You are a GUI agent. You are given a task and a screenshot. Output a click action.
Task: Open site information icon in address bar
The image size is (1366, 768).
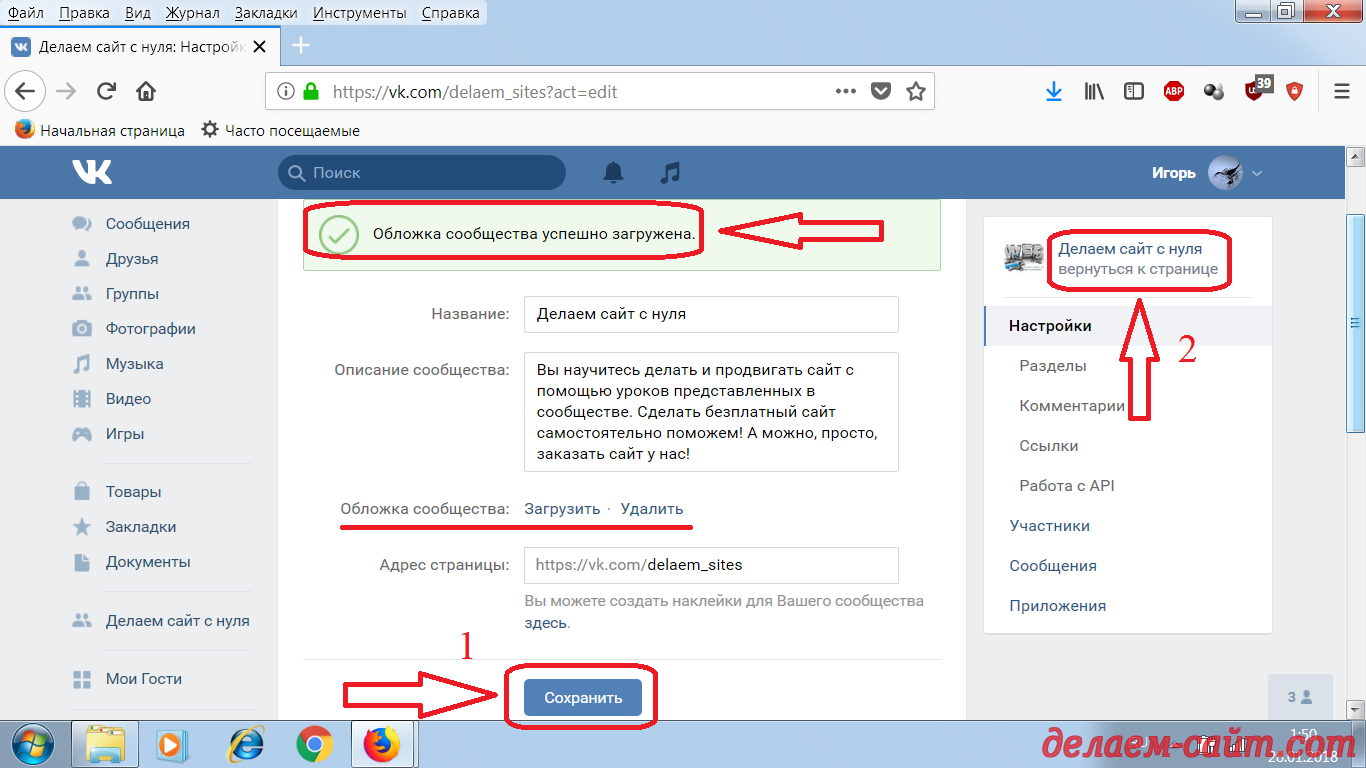[x=286, y=91]
